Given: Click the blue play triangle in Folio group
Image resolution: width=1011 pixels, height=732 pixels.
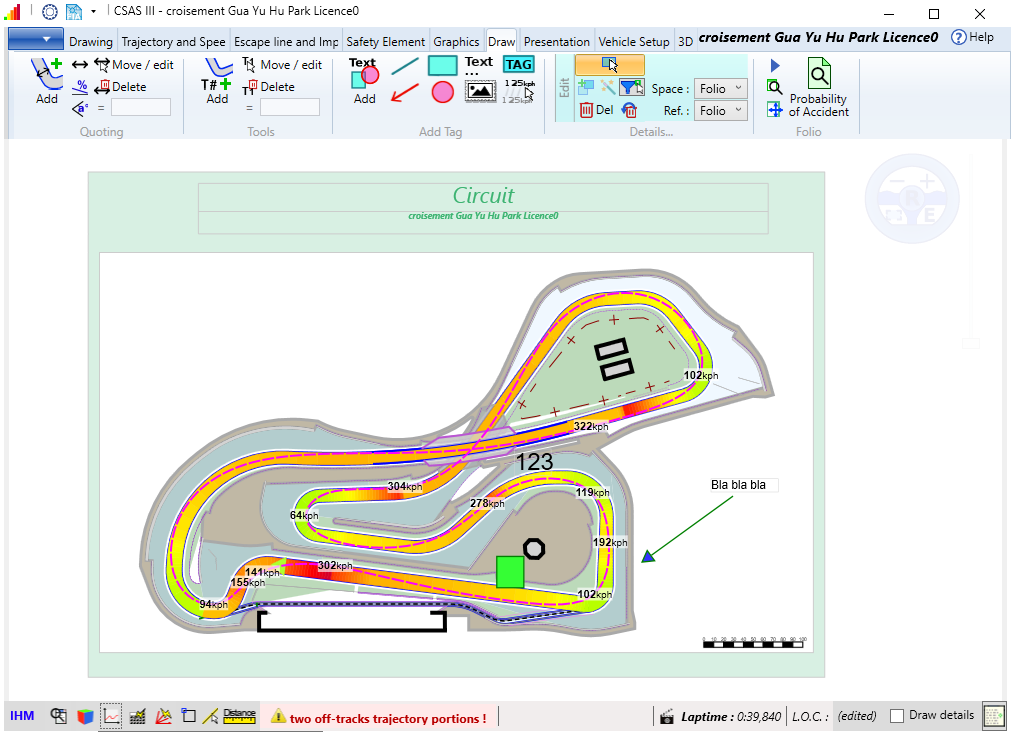Looking at the screenshot, I should click(x=775, y=65).
